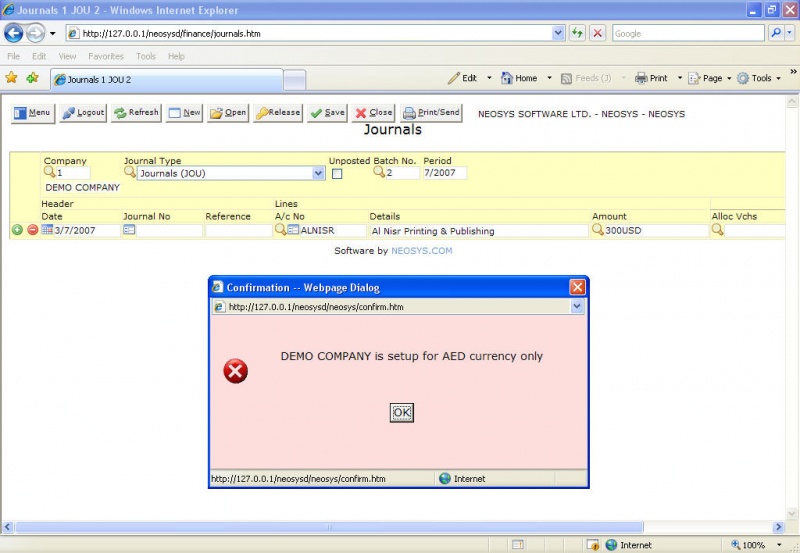The image size is (800, 553).
Task: Open the Alloc Vchs lookup magnifier icon
Action: coord(717,230)
